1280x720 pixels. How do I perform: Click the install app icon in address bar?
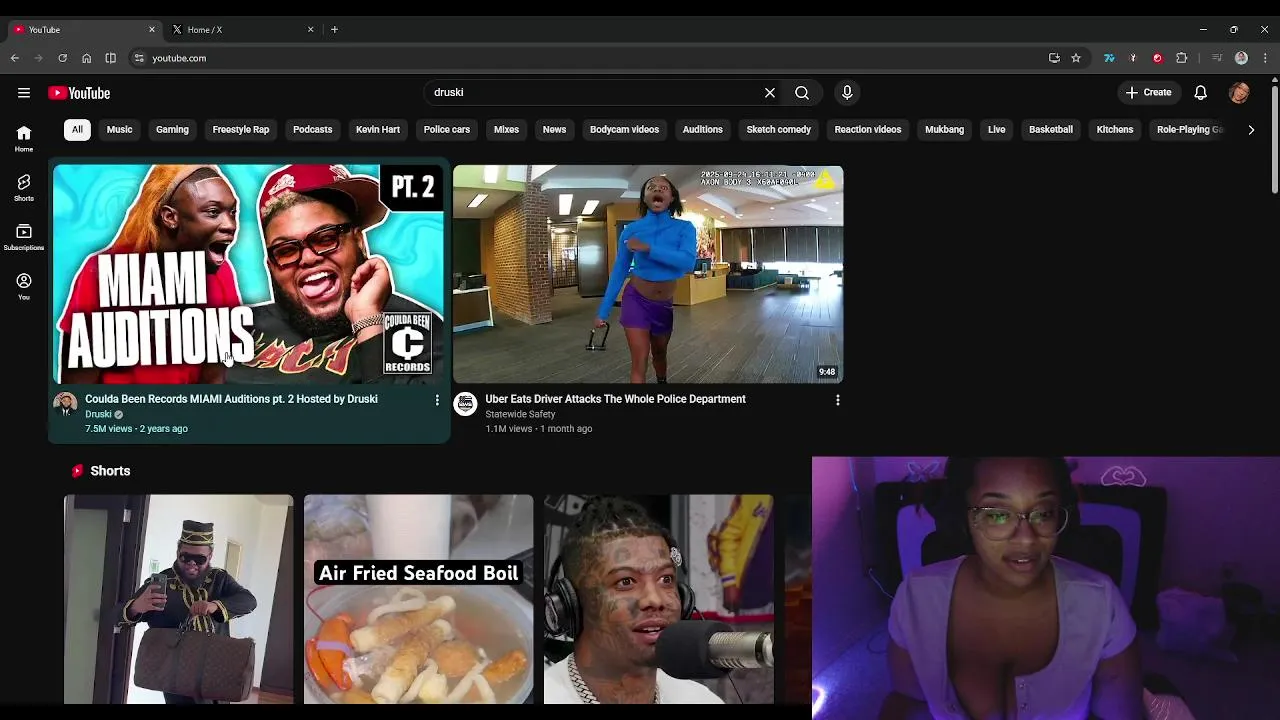[x=1054, y=58]
